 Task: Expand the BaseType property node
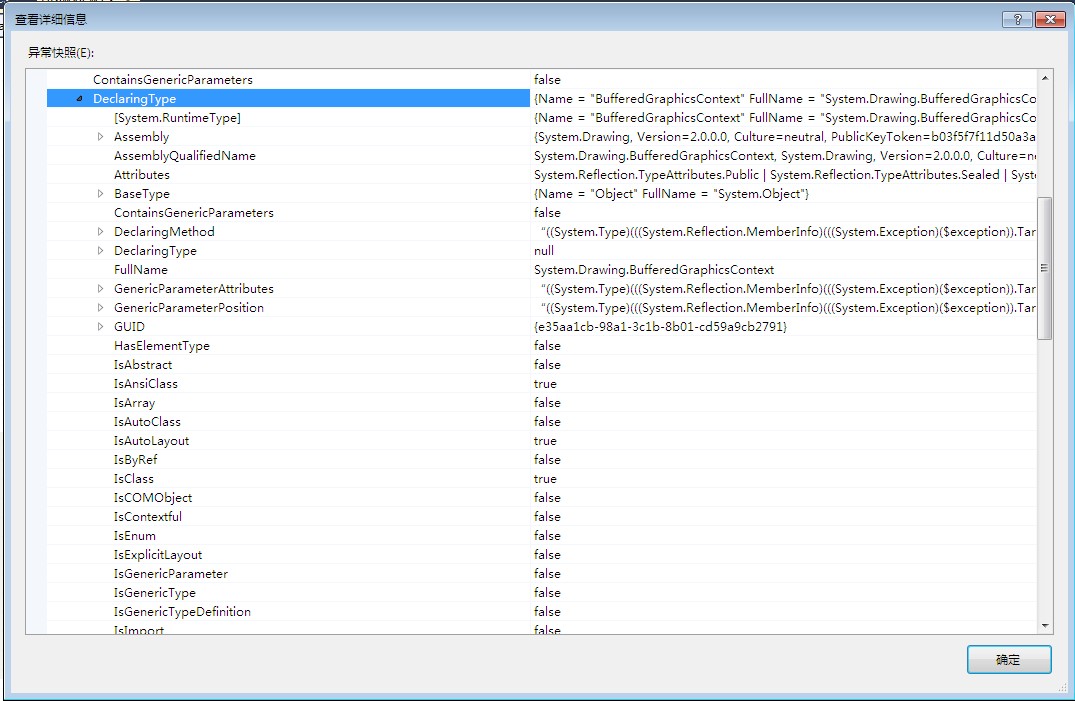100,194
